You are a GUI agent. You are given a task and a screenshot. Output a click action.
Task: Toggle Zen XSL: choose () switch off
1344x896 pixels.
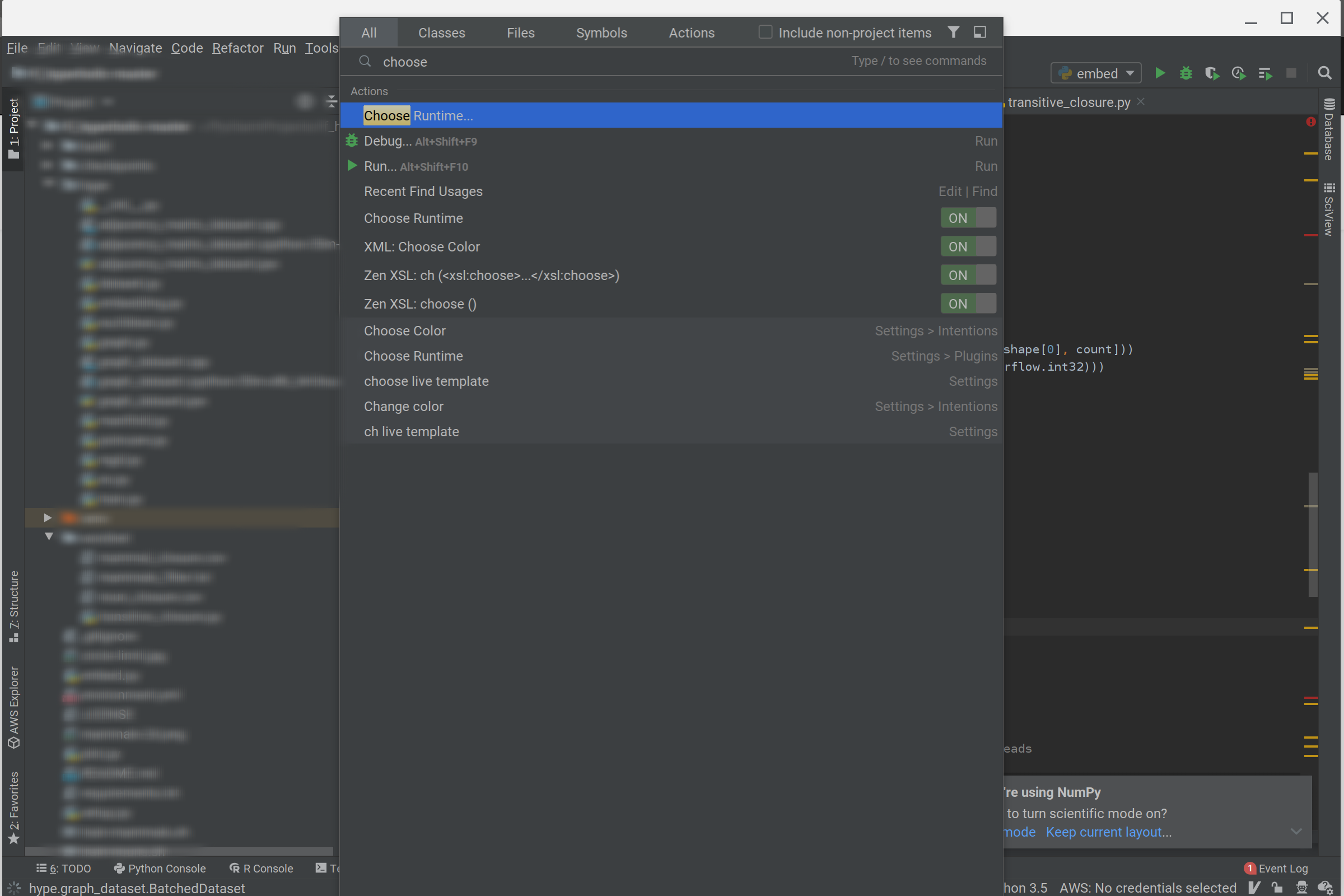point(968,304)
